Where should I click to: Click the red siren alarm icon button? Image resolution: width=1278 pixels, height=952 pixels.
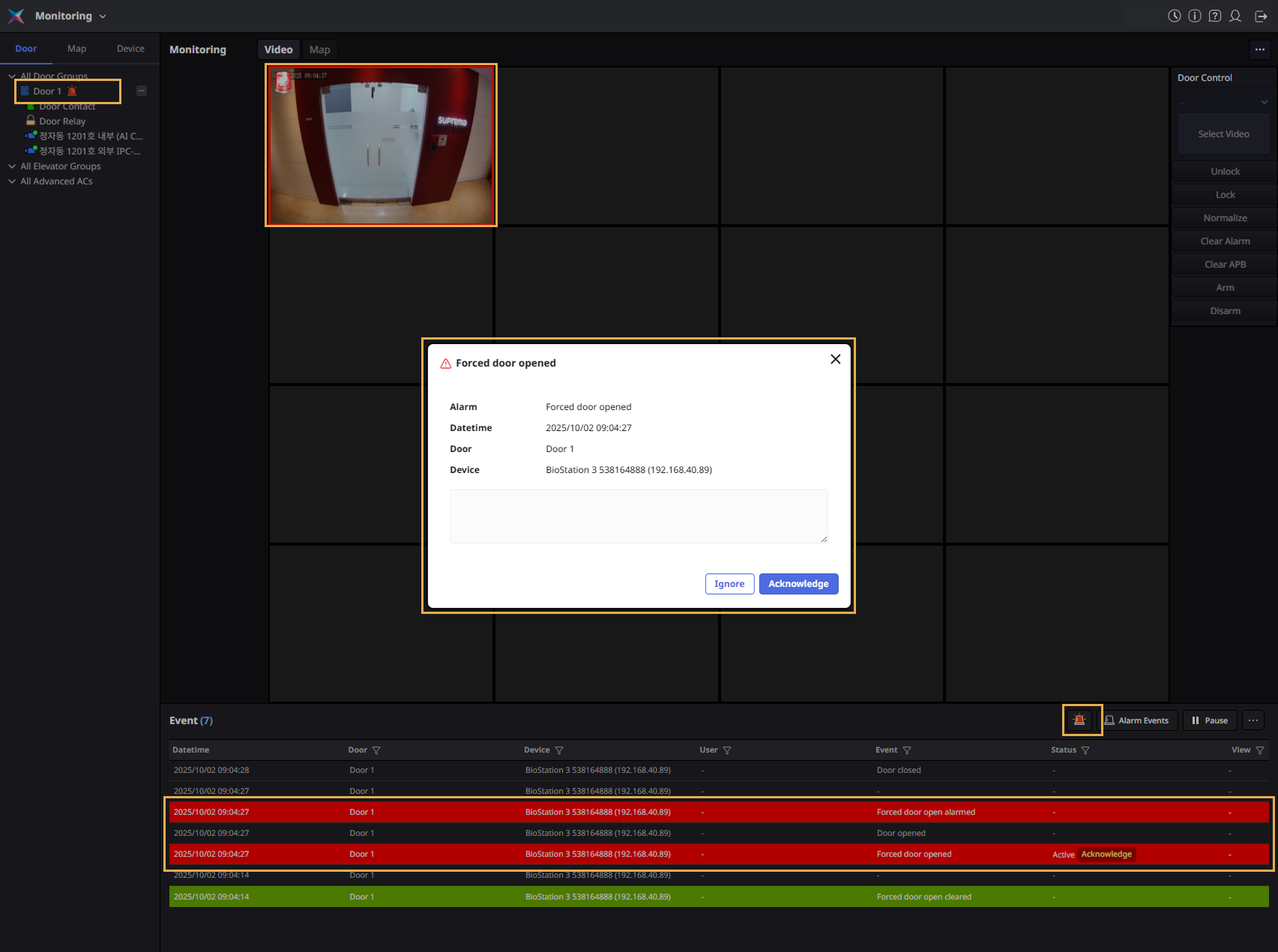tap(1079, 720)
